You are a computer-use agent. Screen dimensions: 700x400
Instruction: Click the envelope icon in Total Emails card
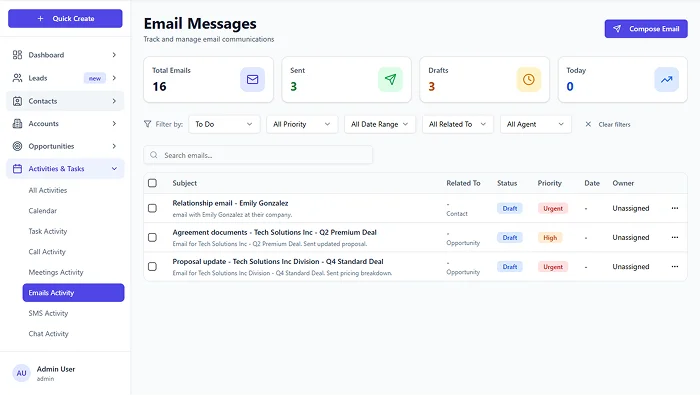[x=252, y=79]
